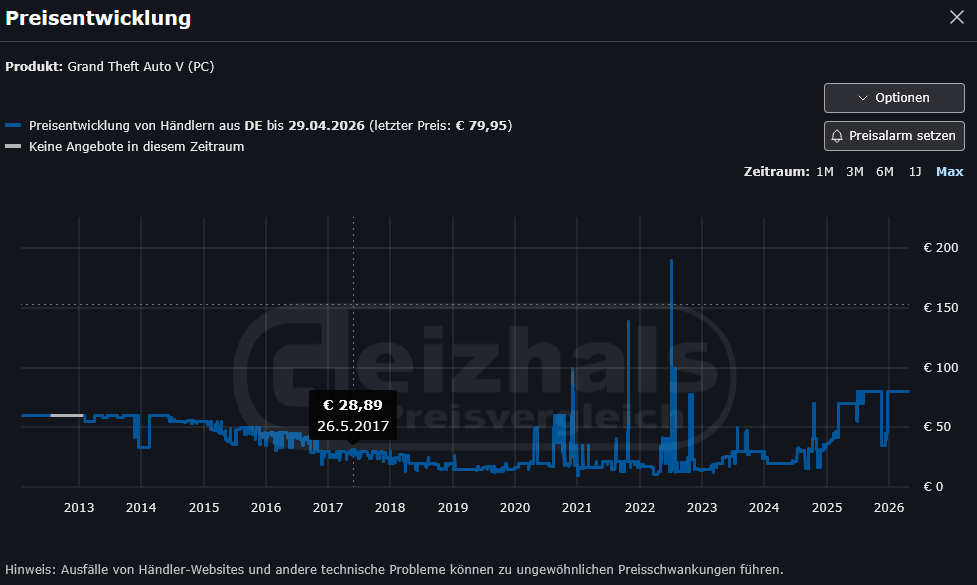Click the bell icon in Preisalarm button
Screen dimensions: 977x585
tap(837, 136)
